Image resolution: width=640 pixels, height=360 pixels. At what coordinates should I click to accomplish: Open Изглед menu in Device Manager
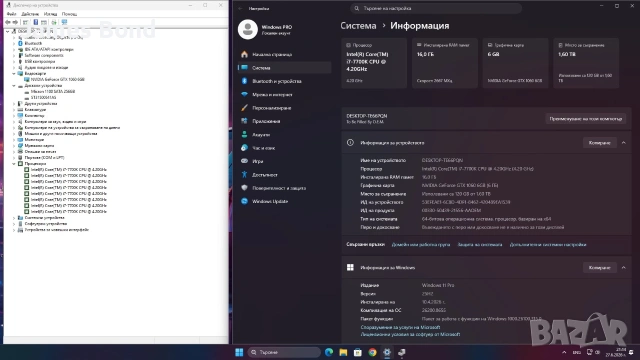point(51,14)
